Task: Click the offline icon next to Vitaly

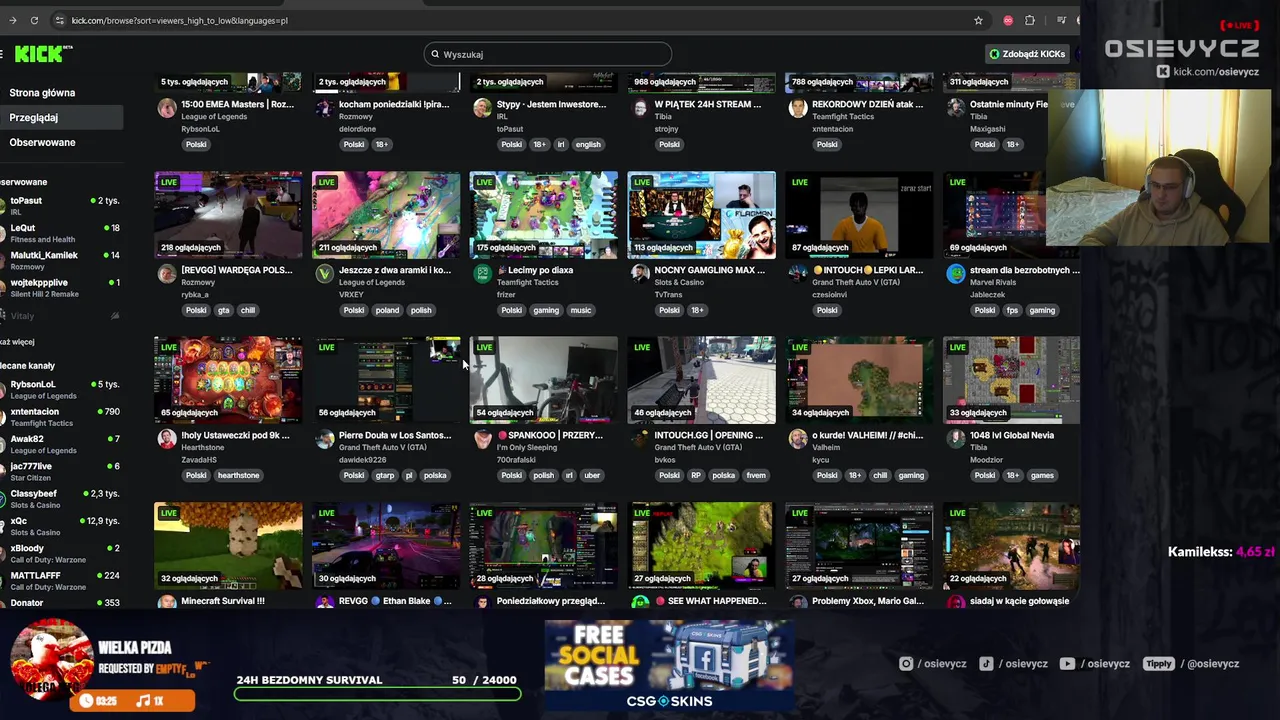Action: point(114,316)
